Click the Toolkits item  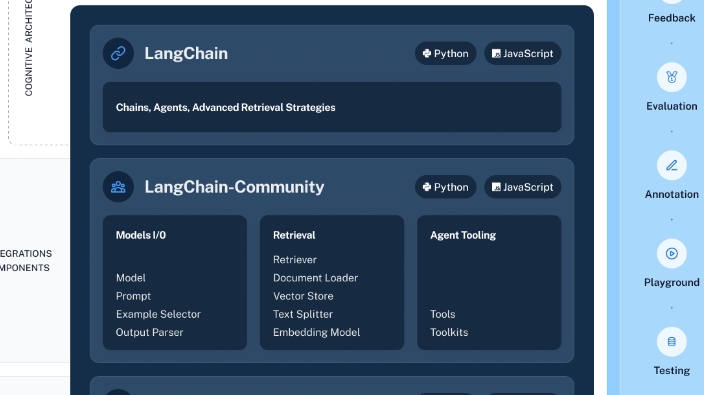click(x=449, y=332)
